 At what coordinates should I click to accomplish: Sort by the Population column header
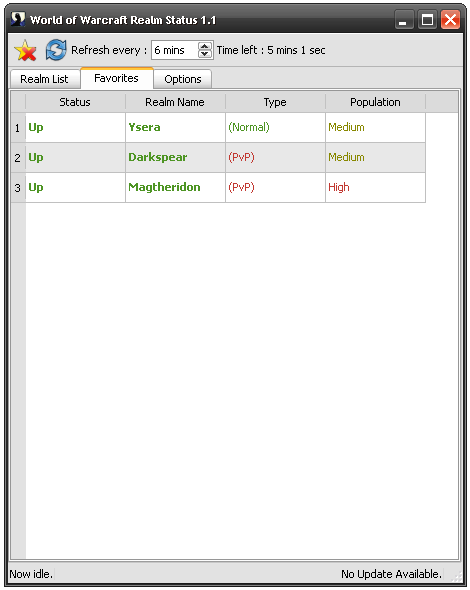click(375, 102)
